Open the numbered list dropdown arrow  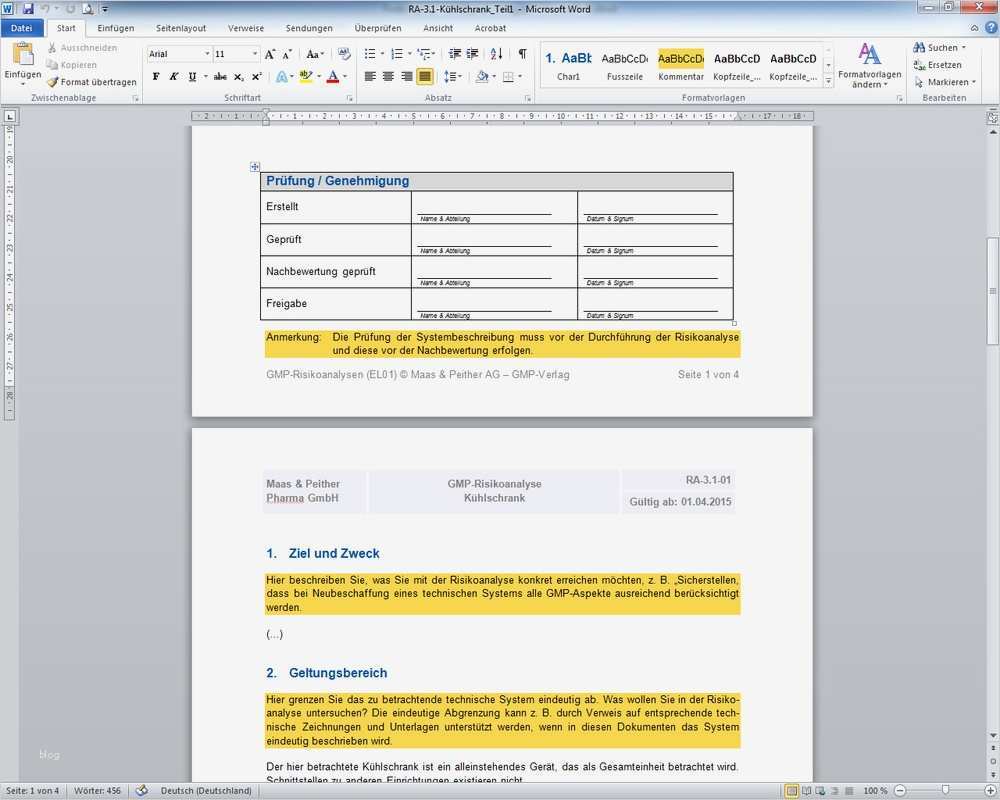(409, 54)
